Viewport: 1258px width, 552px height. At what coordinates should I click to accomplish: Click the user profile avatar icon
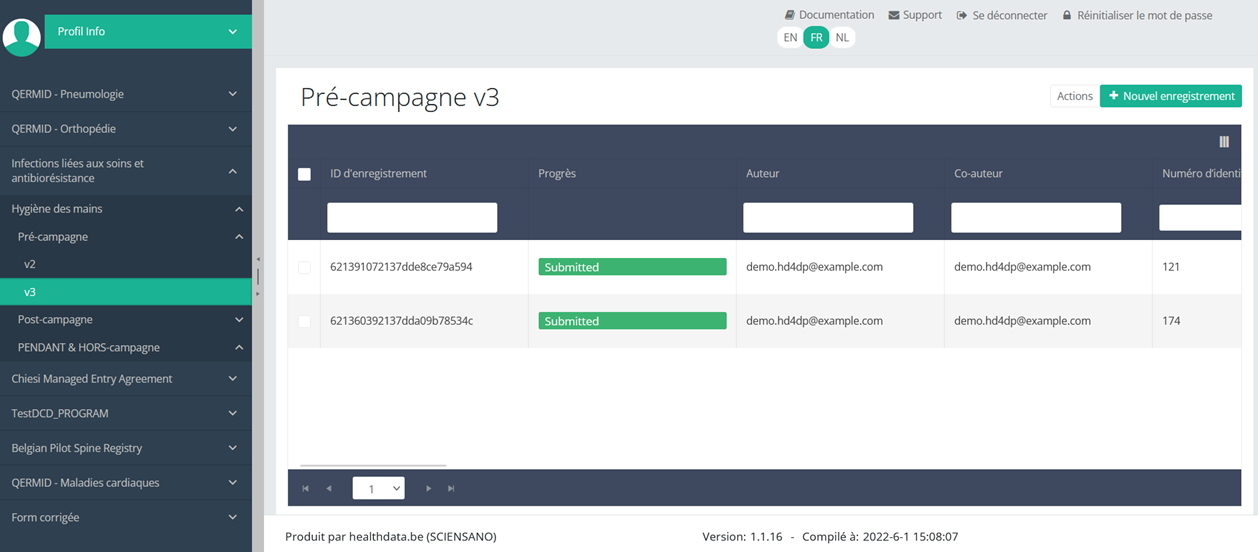22,37
